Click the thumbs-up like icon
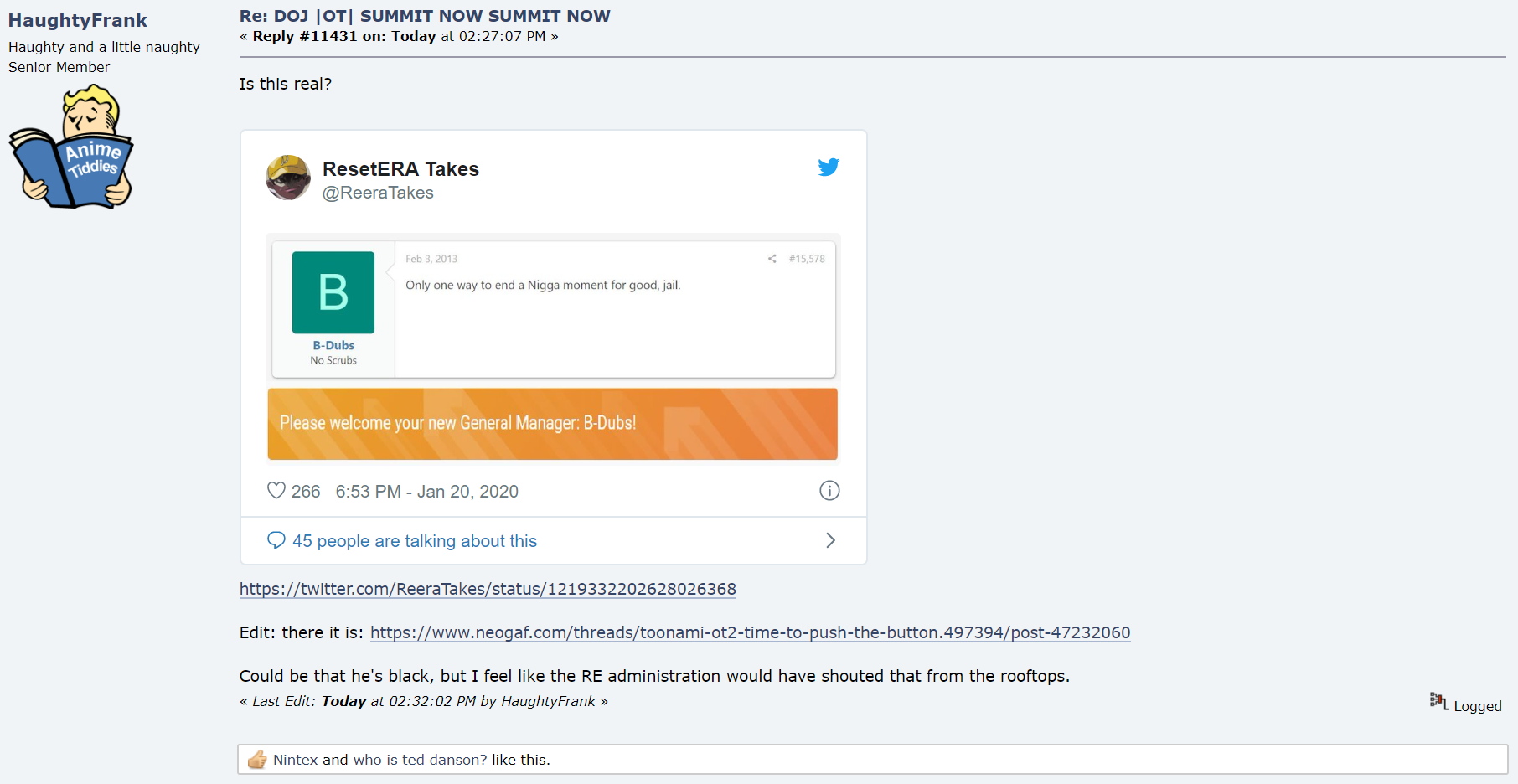1518x784 pixels. pos(257,759)
